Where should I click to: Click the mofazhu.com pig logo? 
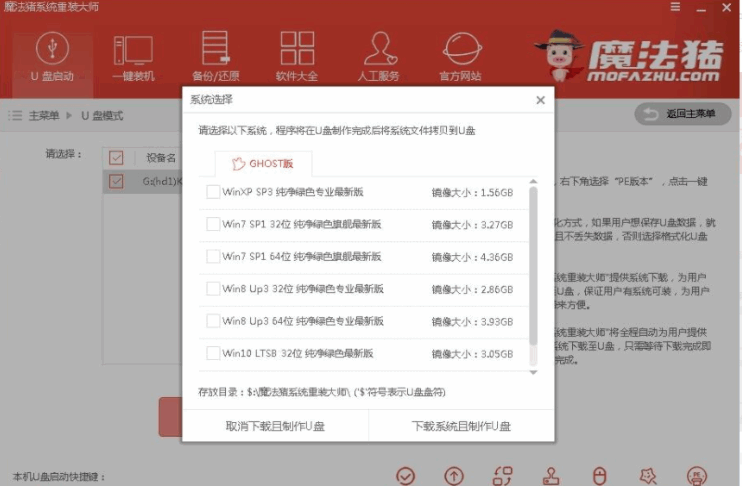(629, 56)
